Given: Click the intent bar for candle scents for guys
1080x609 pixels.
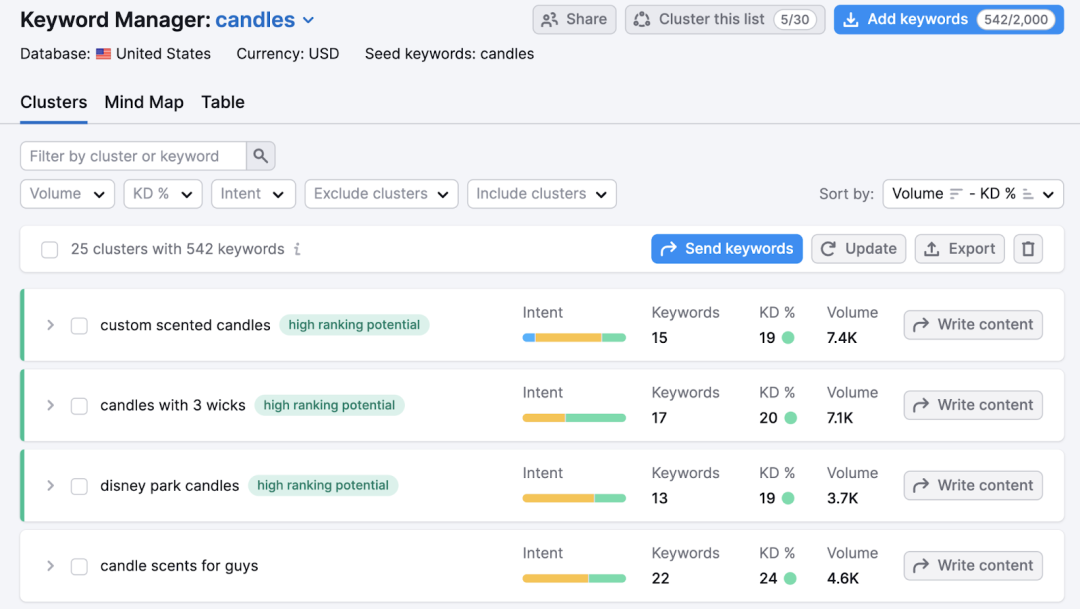Looking at the screenshot, I should pos(574,578).
